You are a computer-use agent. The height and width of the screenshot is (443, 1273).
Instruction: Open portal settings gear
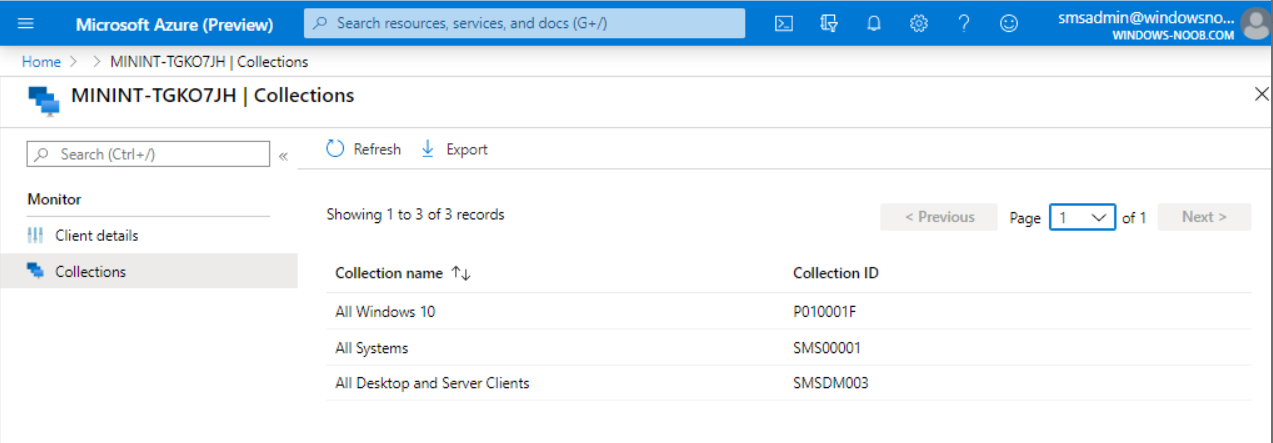[919, 23]
